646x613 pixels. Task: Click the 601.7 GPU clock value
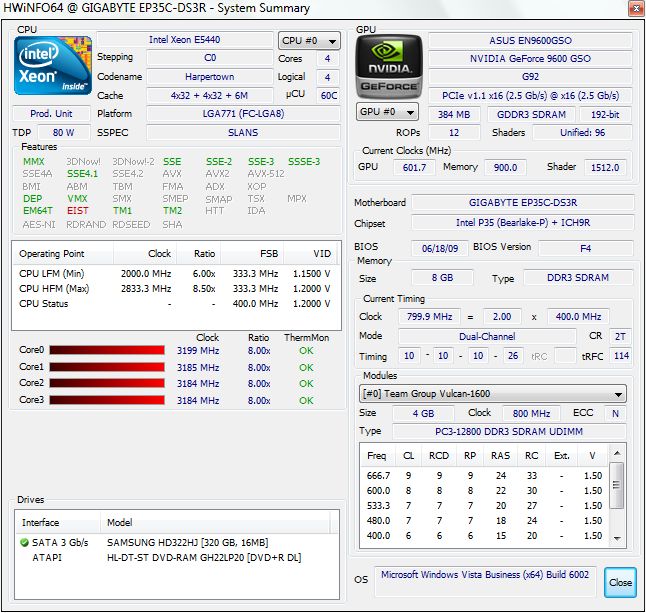tap(414, 167)
